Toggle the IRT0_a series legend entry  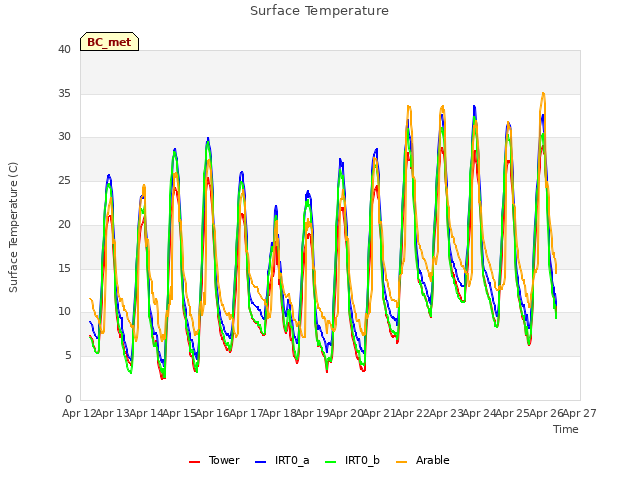282,460
